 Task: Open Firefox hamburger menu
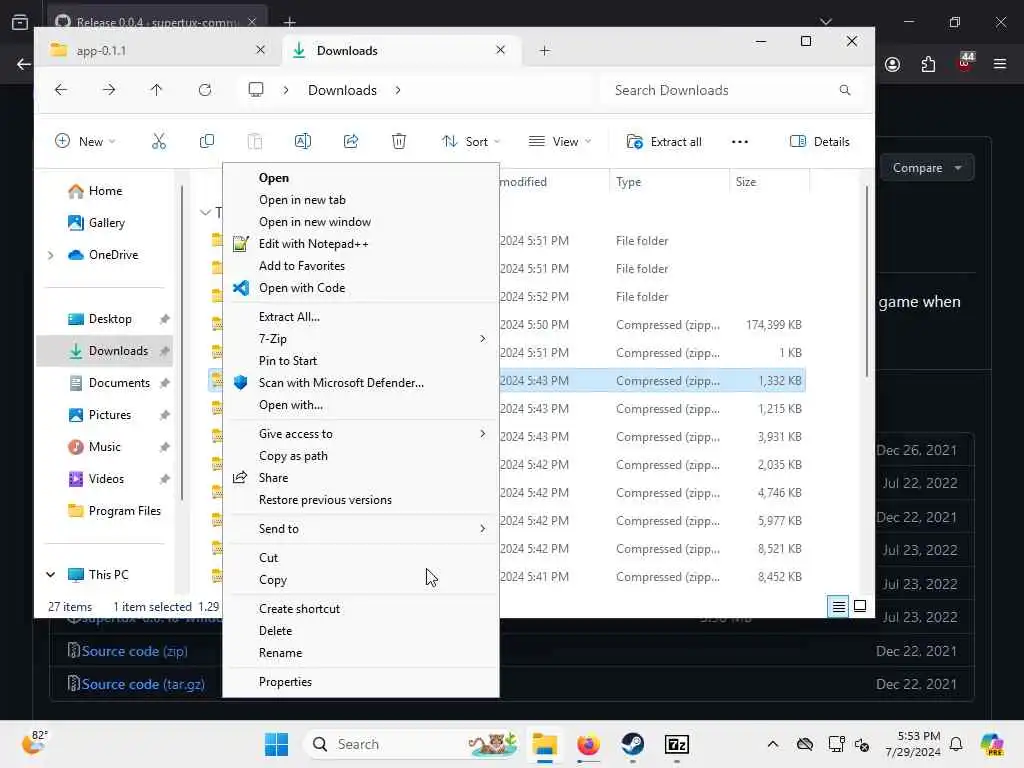[1000, 64]
